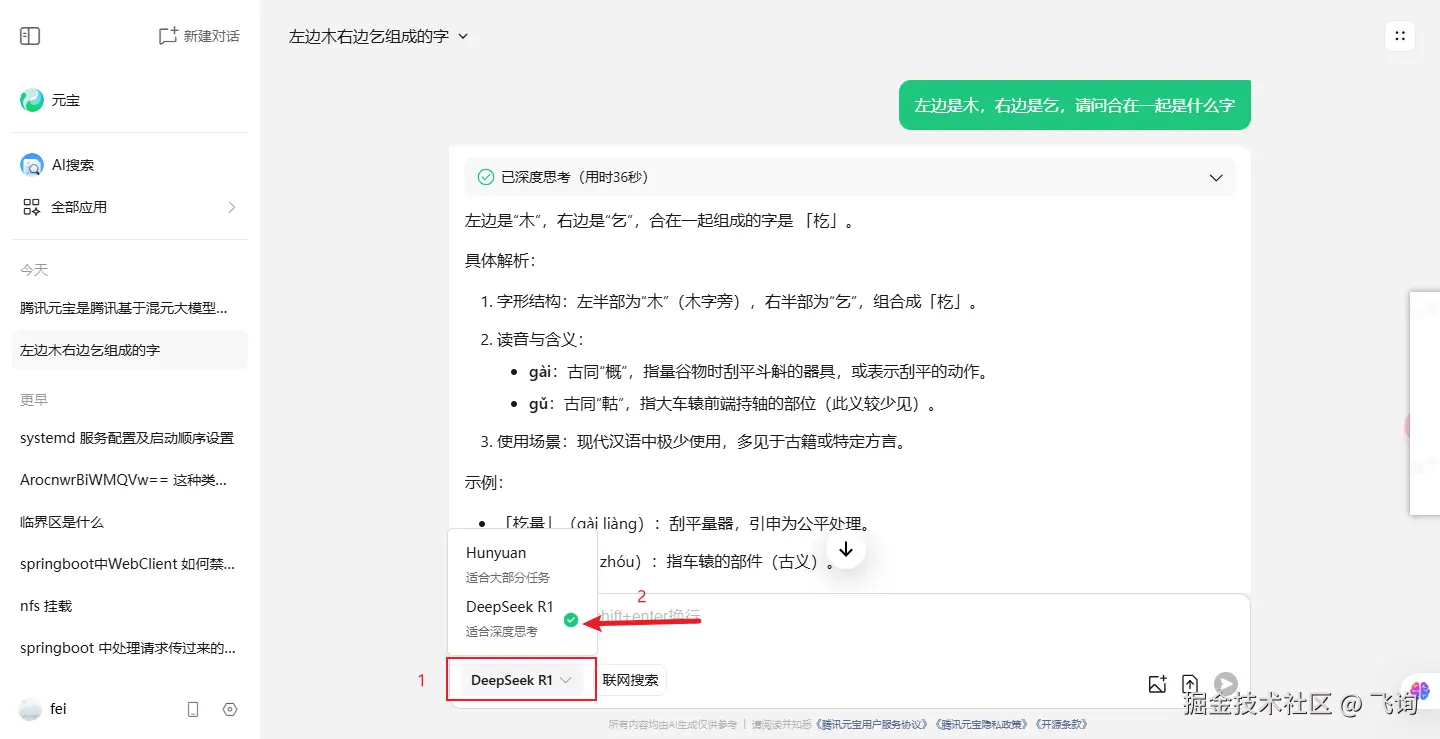Click the colorful floating icon bottom-right
Screen dimensions: 1440x739
pos(1420,690)
